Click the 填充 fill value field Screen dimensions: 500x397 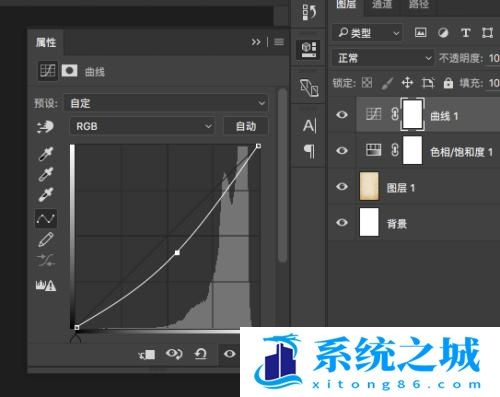coord(493,83)
